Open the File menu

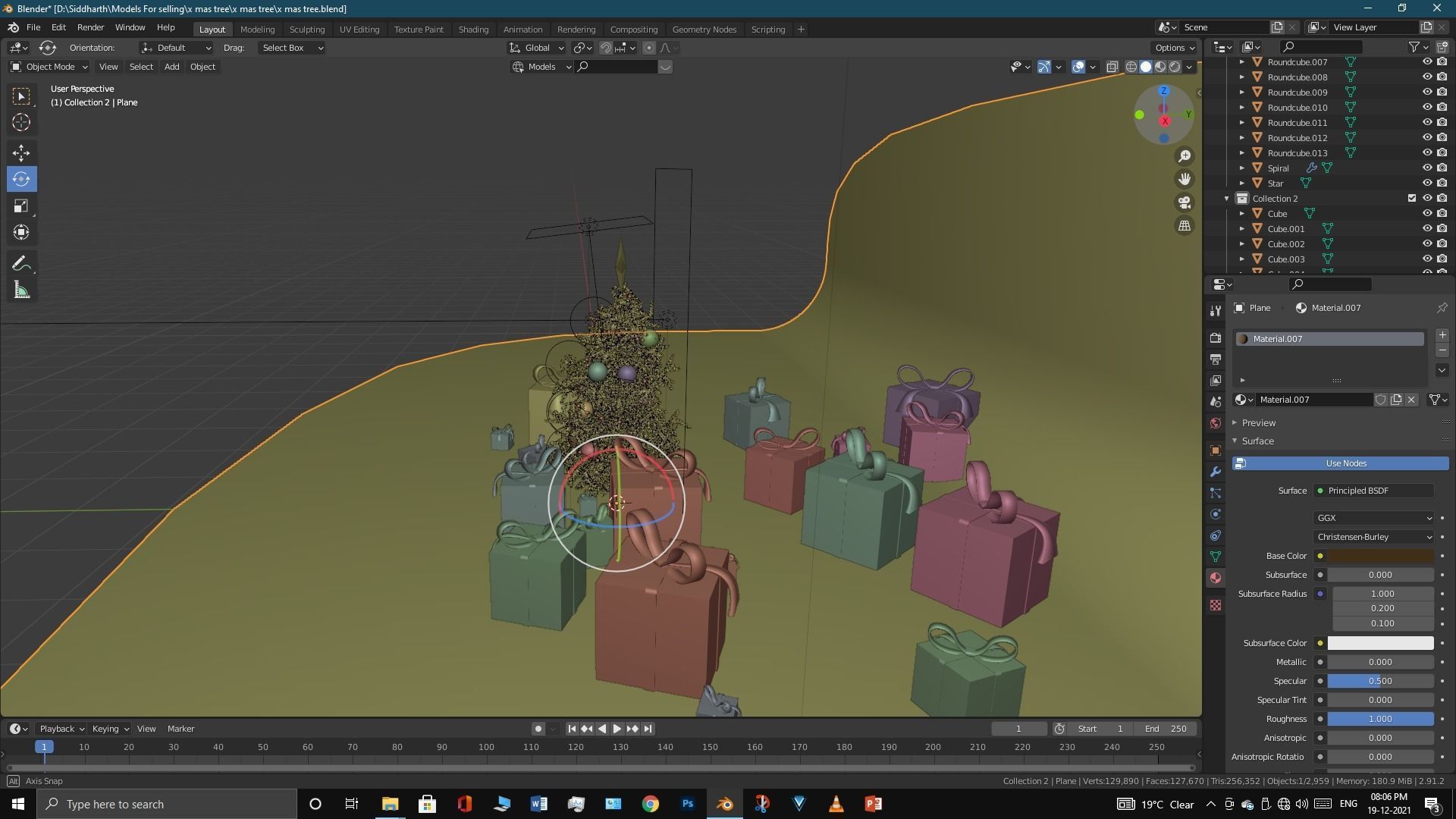pyautogui.click(x=33, y=27)
